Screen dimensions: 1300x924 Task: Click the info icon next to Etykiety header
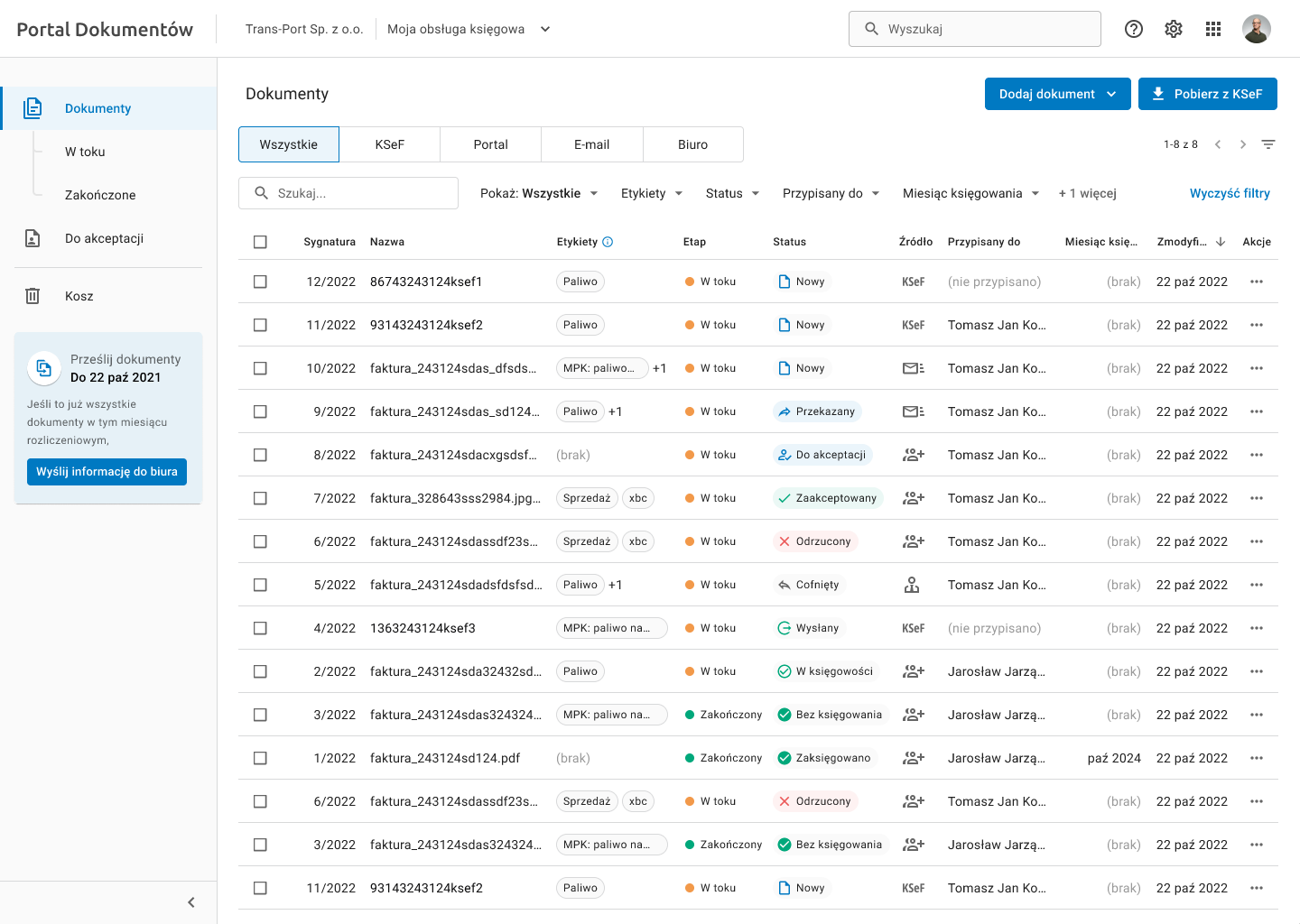point(608,242)
